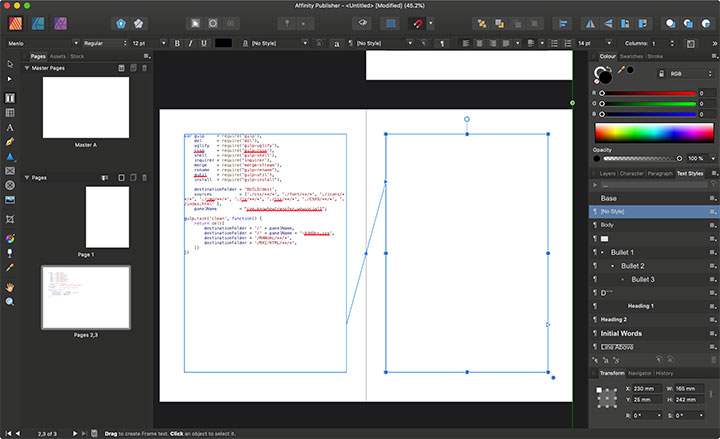
Task: Delete page using Pages section trash icon
Action: click(x=144, y=178)
